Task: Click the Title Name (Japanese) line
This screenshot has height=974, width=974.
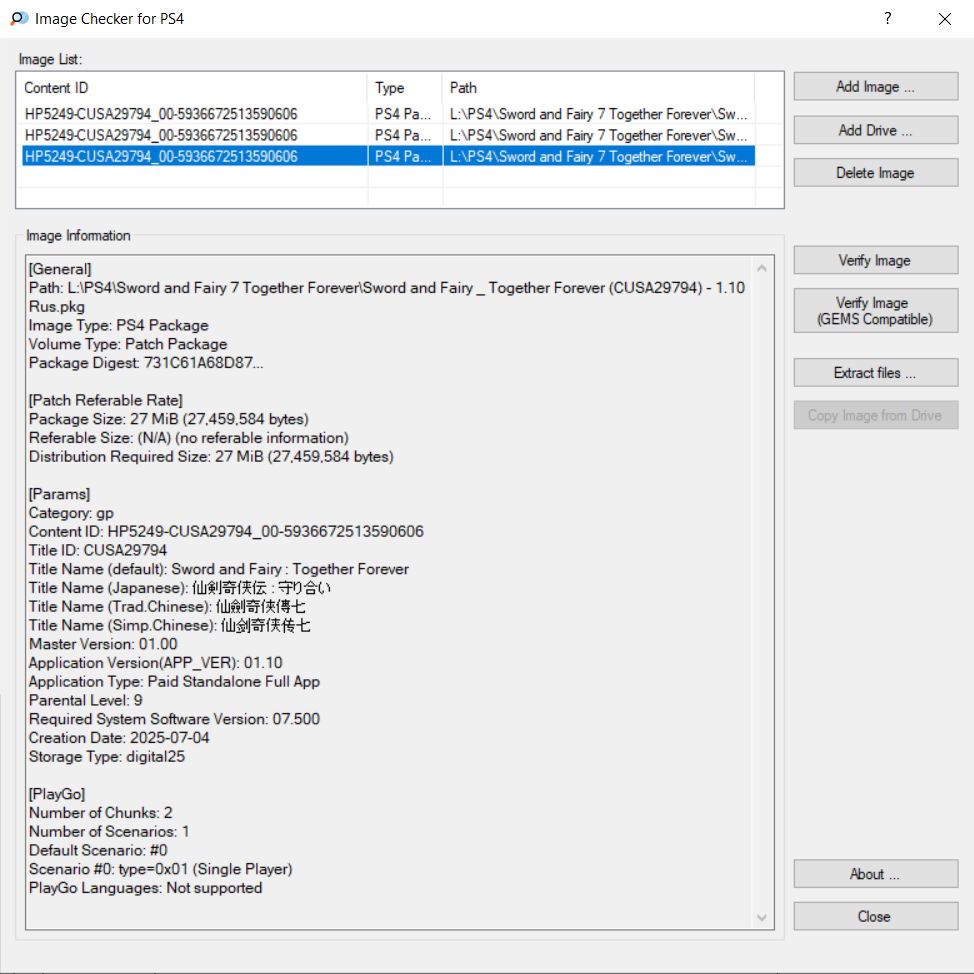Action: (x=180, y=588)
